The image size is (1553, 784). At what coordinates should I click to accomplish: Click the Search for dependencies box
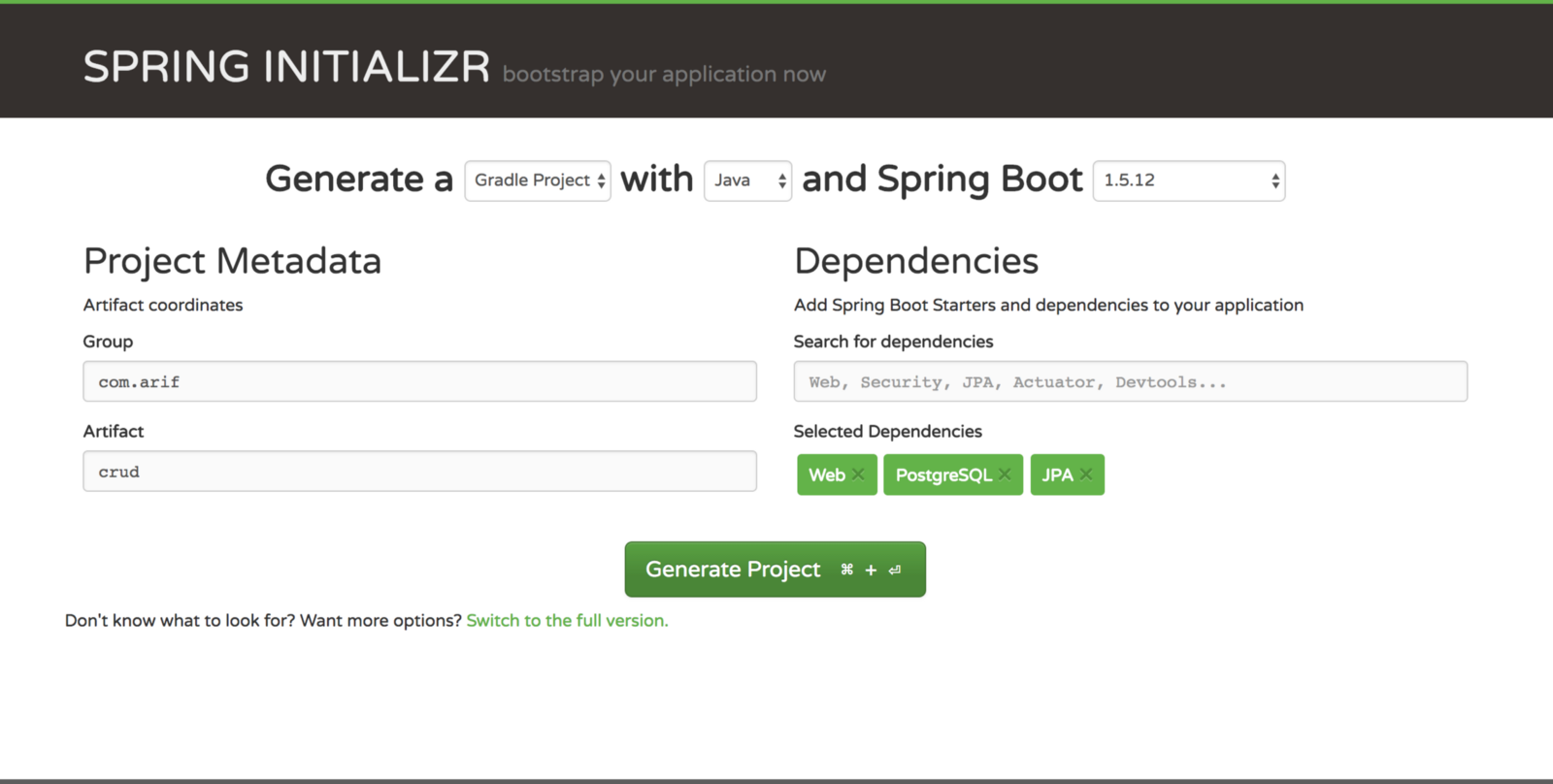1130,381
